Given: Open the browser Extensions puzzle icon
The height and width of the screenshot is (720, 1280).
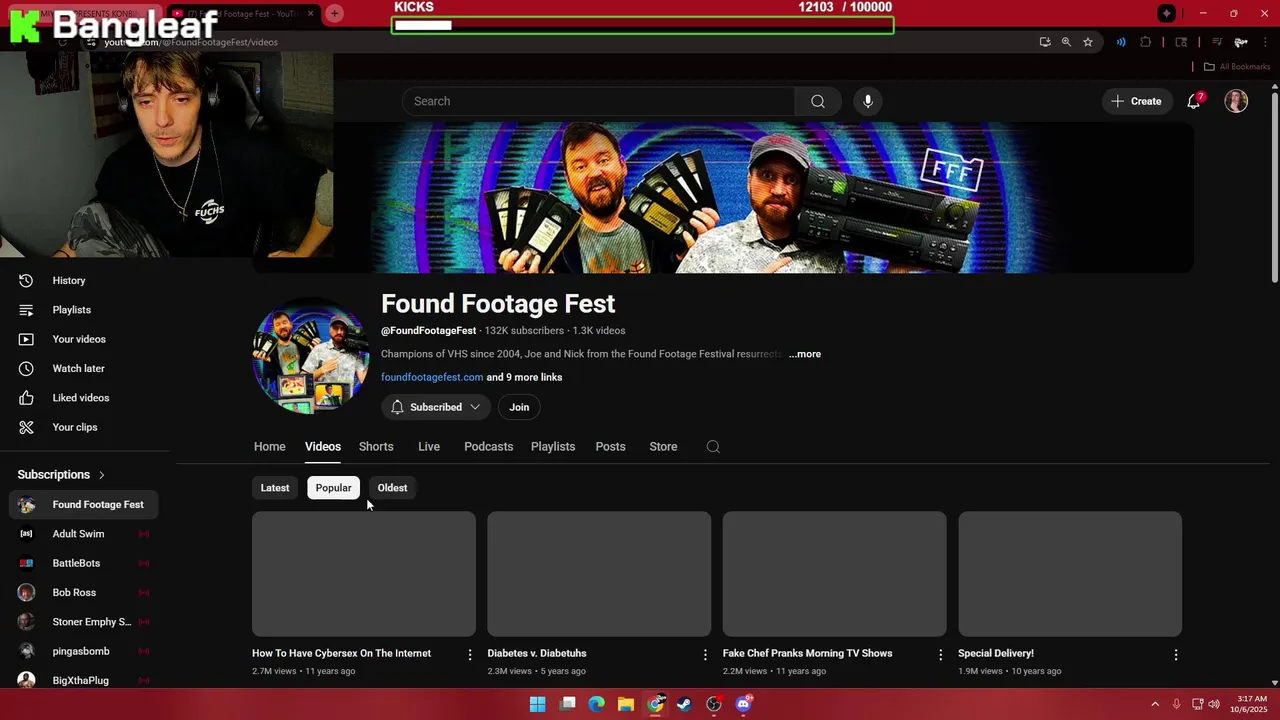Looking at the screenshot, I should [1146, 42].
